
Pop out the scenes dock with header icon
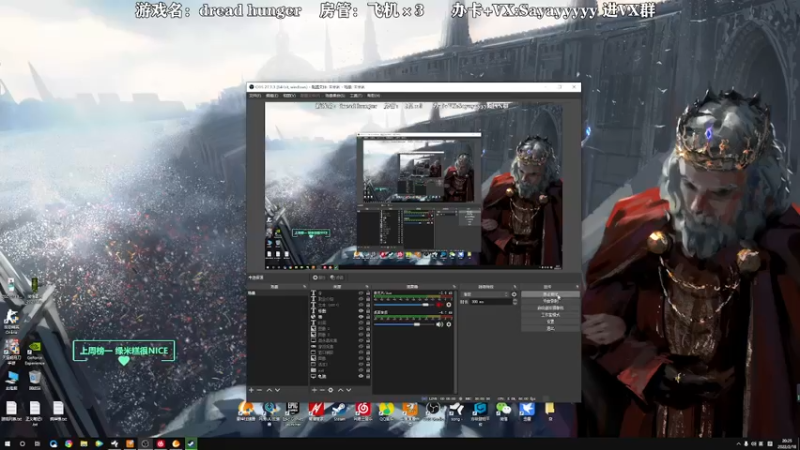pos(305,287)
